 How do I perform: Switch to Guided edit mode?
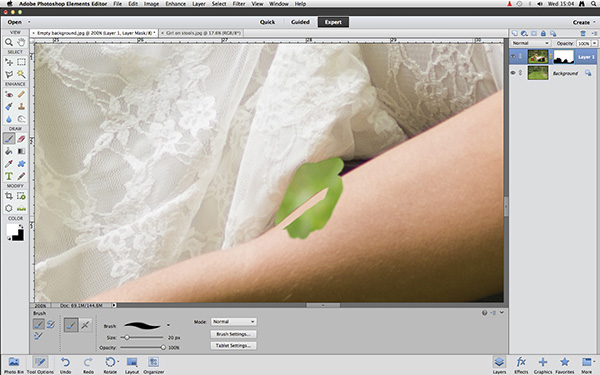(x=300, y=22)
